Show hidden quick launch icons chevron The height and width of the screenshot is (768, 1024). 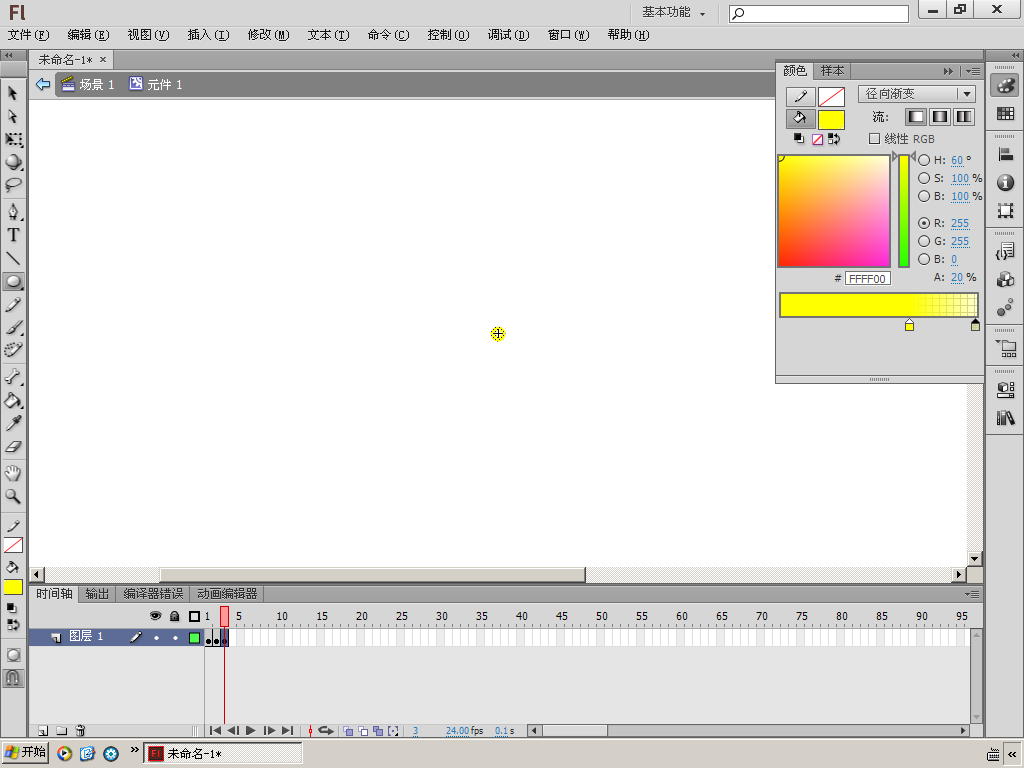point(135,750)
